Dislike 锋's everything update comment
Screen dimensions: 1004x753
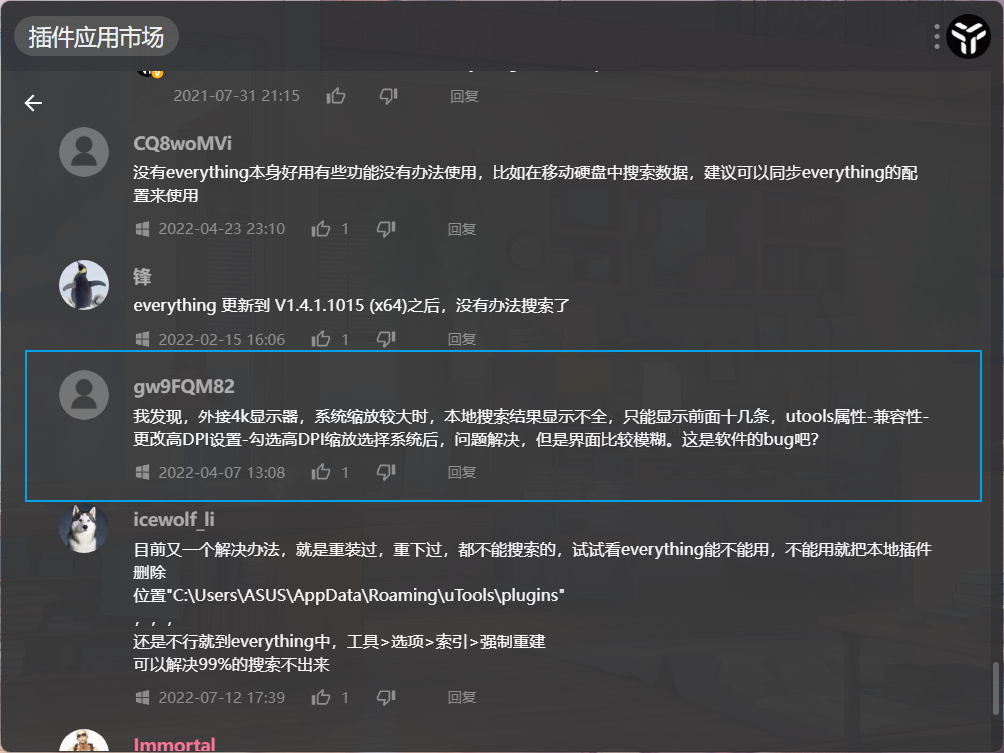pyautogui.click(x=386, y=339)
